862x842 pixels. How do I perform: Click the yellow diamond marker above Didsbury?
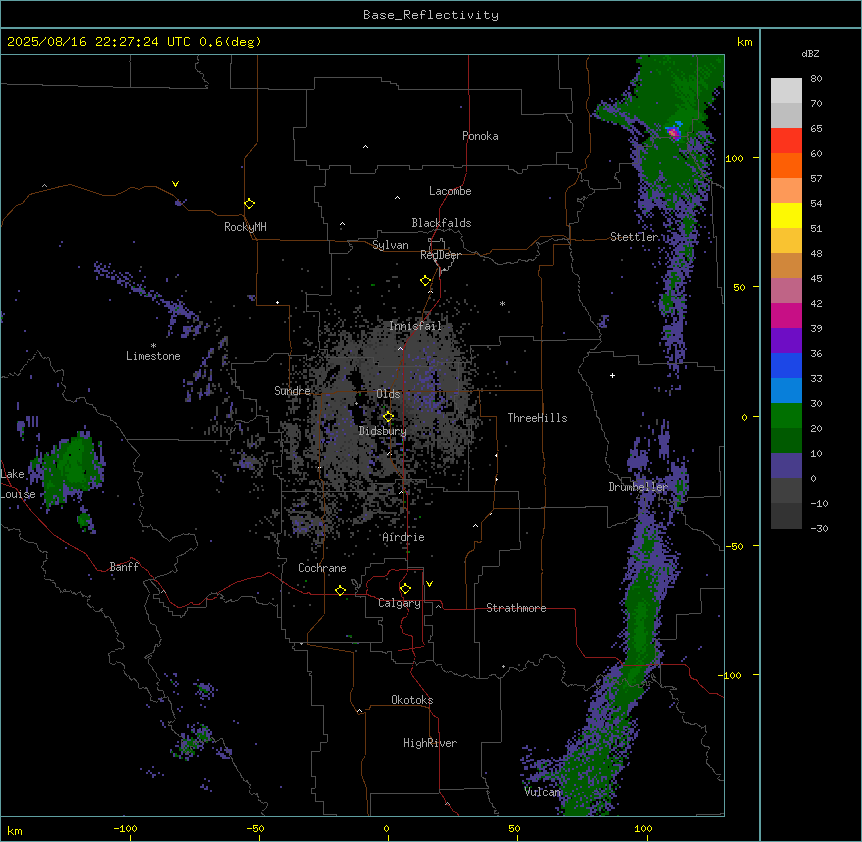click(x=389, y=417)
